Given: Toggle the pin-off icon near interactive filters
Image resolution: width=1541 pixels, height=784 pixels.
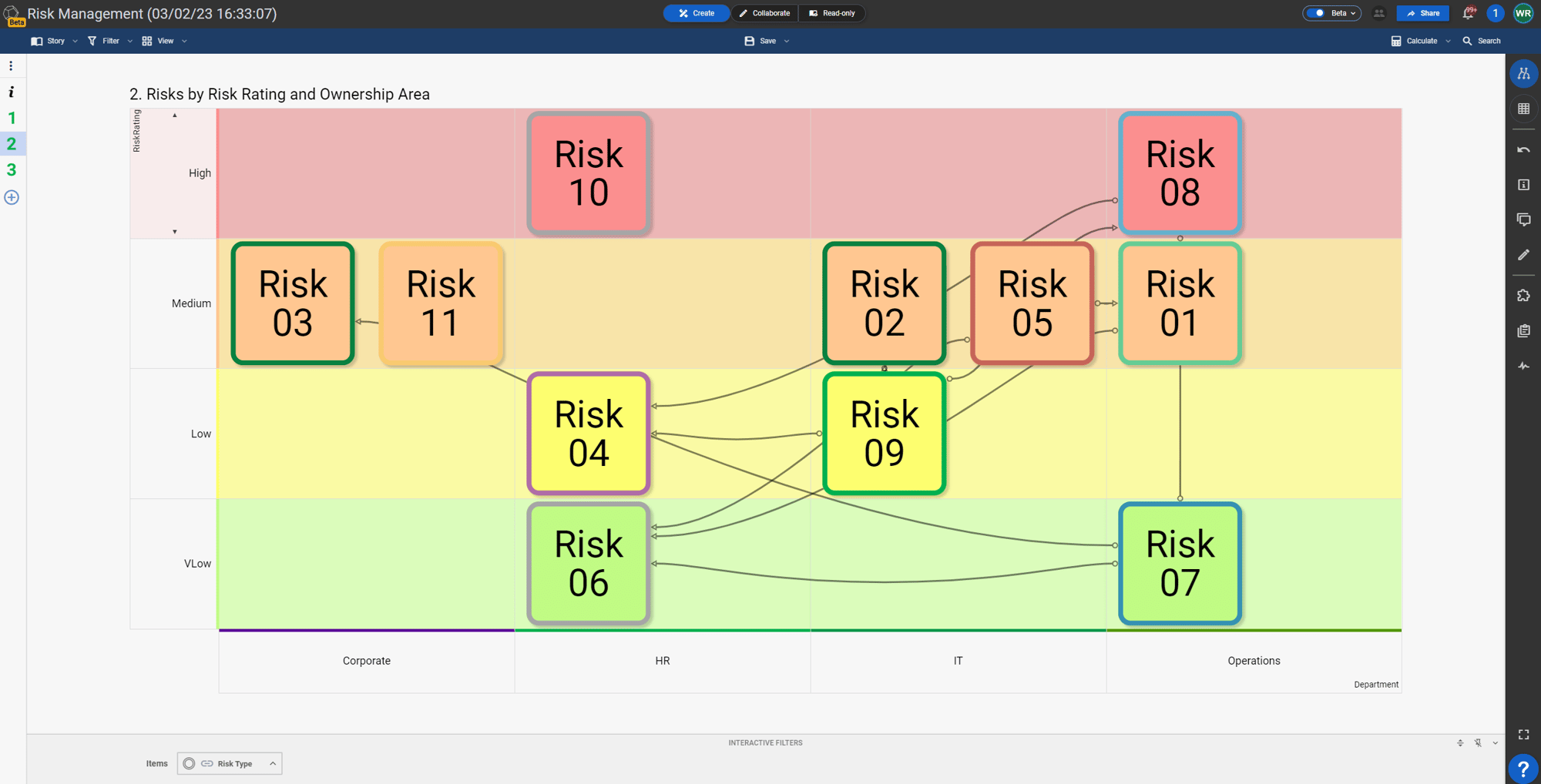Looking at the screenshot, I should click(x=1478, y=742).
